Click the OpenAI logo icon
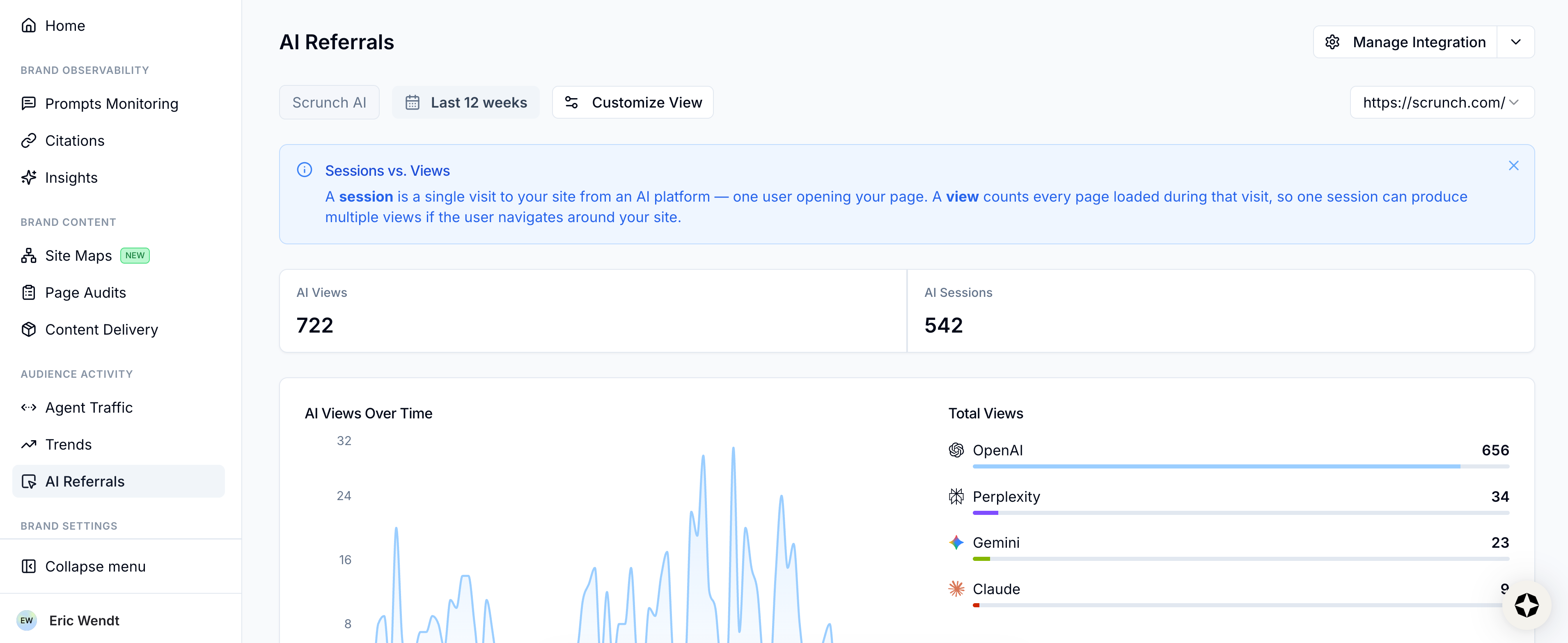Image resolution: width=1568 pixels, height=643 pixels. [x=956, y=450]
